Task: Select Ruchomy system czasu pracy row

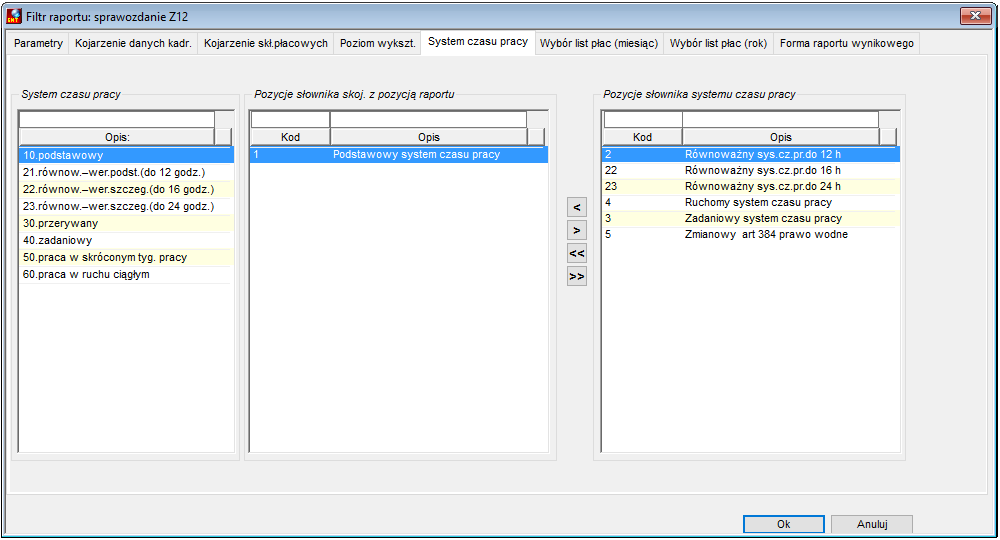Action: coord(751,202)
